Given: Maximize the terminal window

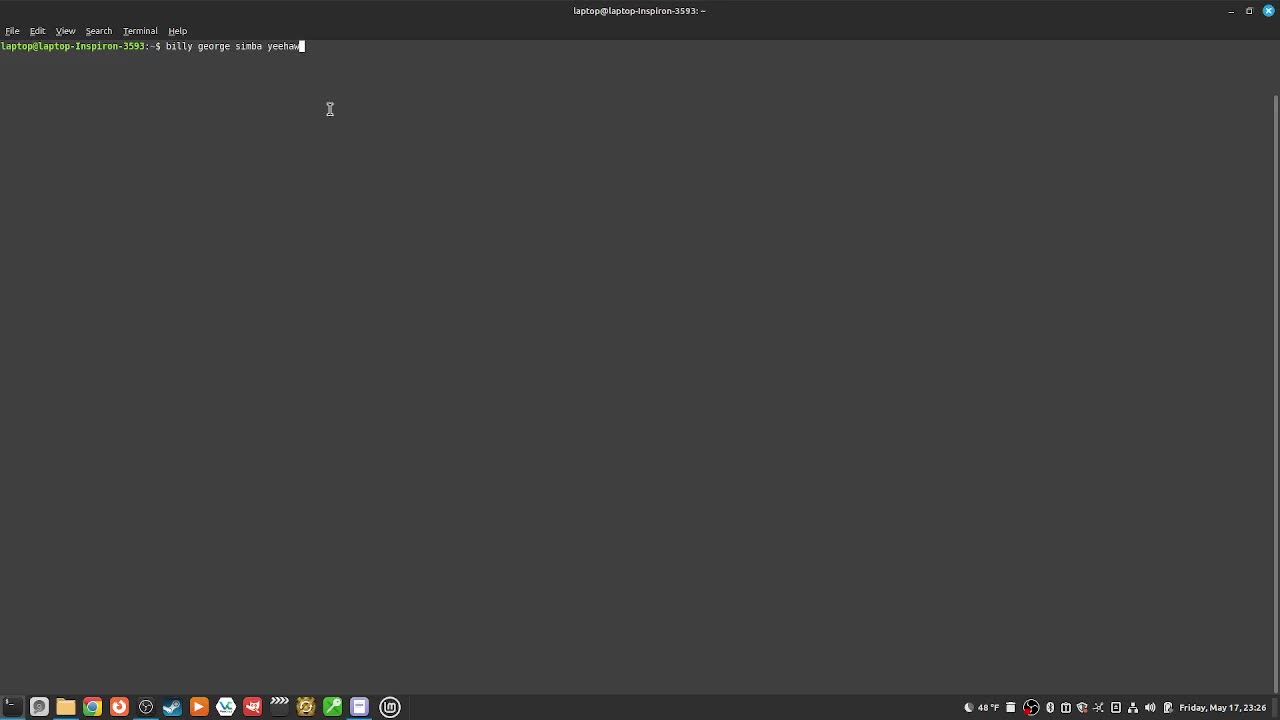Looking at the screenshot, I should (1249, 11).
